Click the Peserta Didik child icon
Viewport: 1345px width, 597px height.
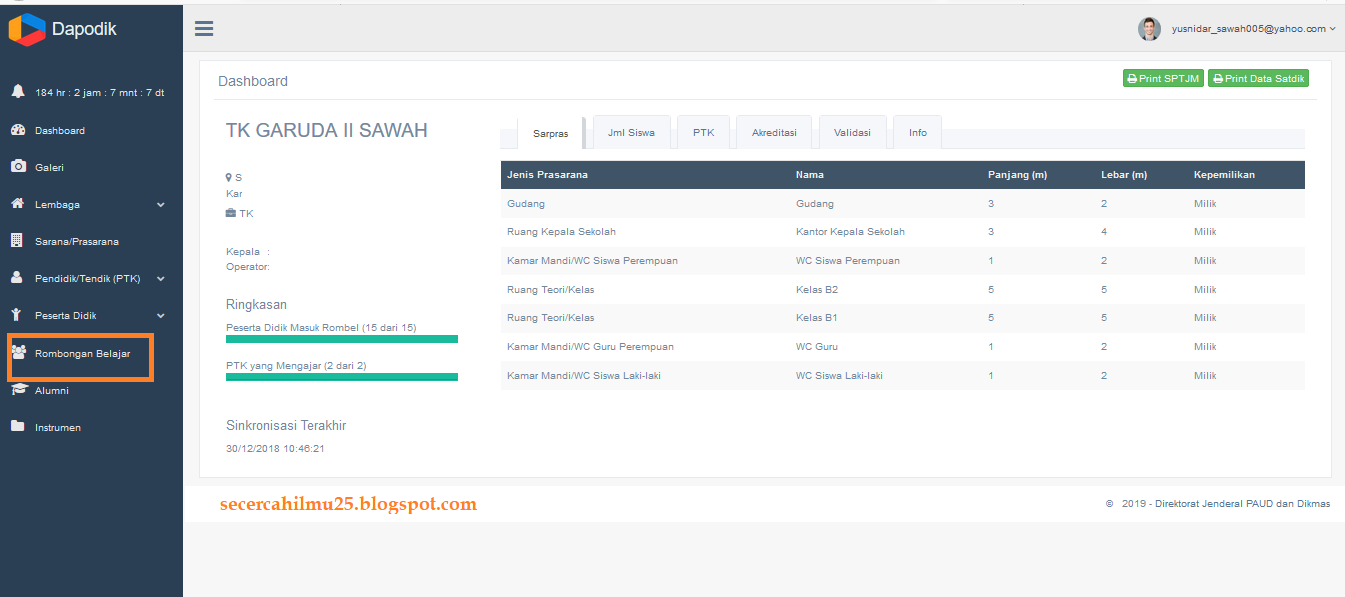pos(16,315)
